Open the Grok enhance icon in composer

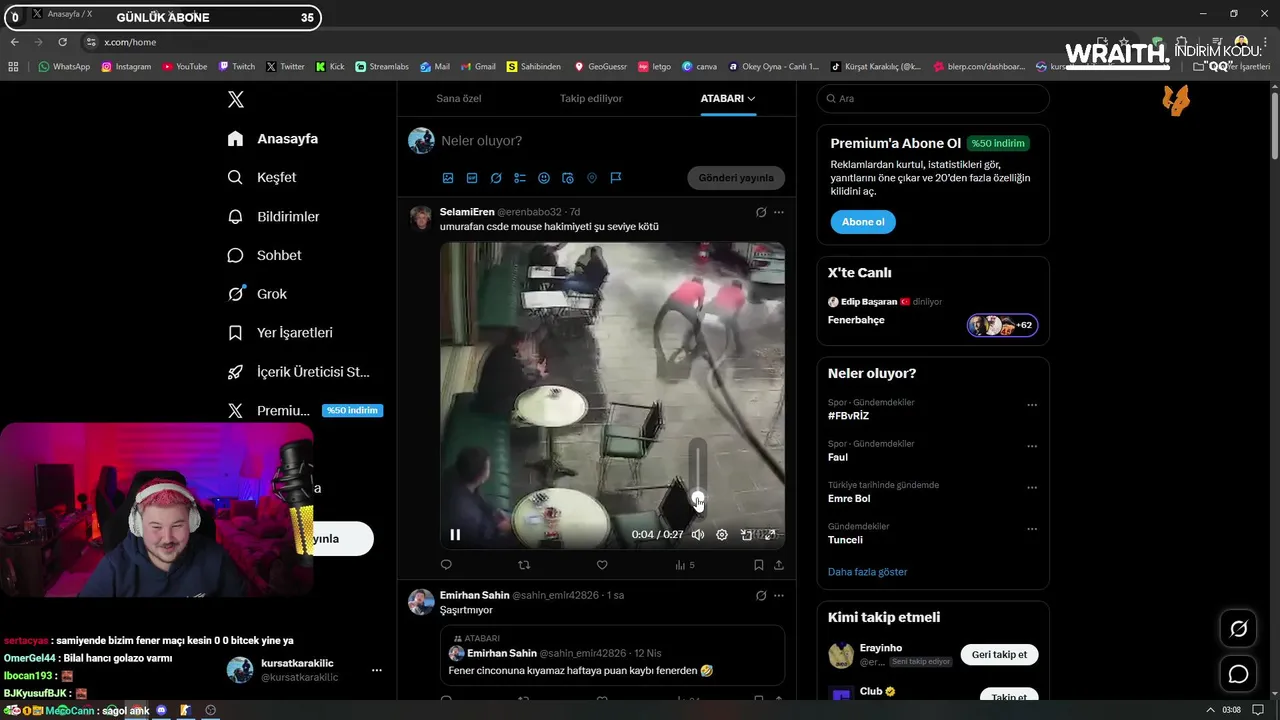click(x=496, y=178)
